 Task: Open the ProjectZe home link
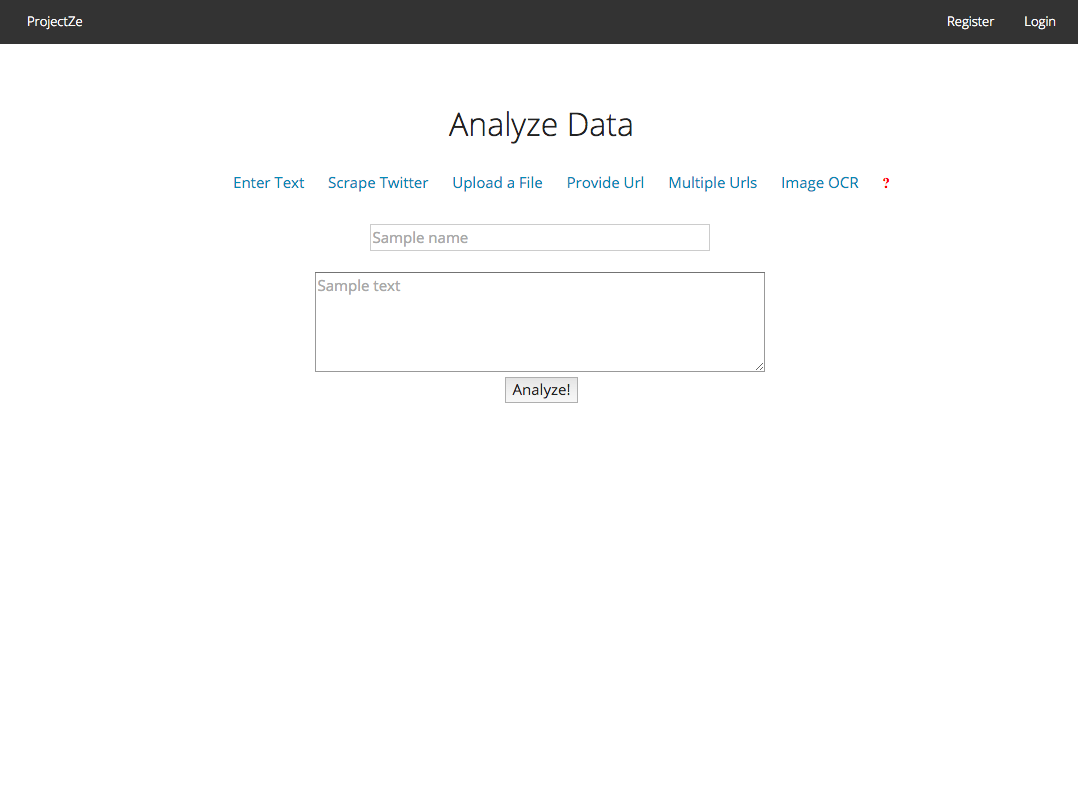[x=54, y=21]
